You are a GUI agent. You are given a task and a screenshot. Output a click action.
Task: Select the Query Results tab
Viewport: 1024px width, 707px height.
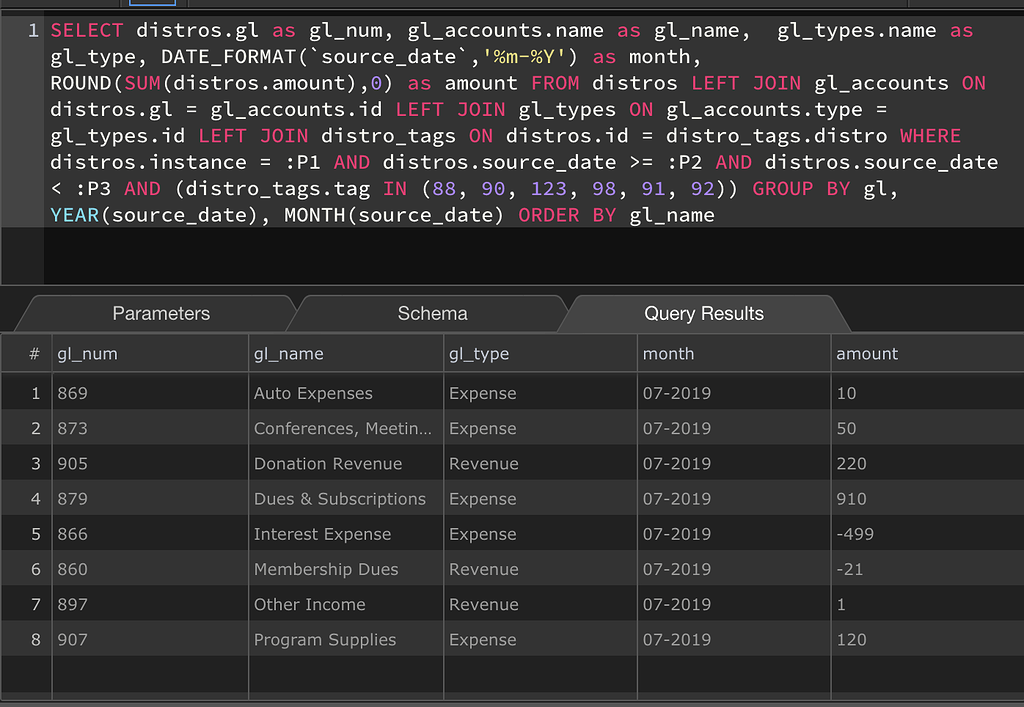[703, 313]
